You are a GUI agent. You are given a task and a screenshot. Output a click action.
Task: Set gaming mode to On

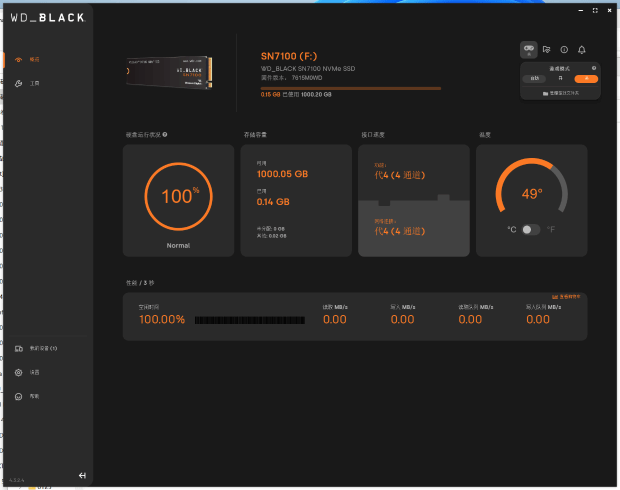tap(560, 78)
